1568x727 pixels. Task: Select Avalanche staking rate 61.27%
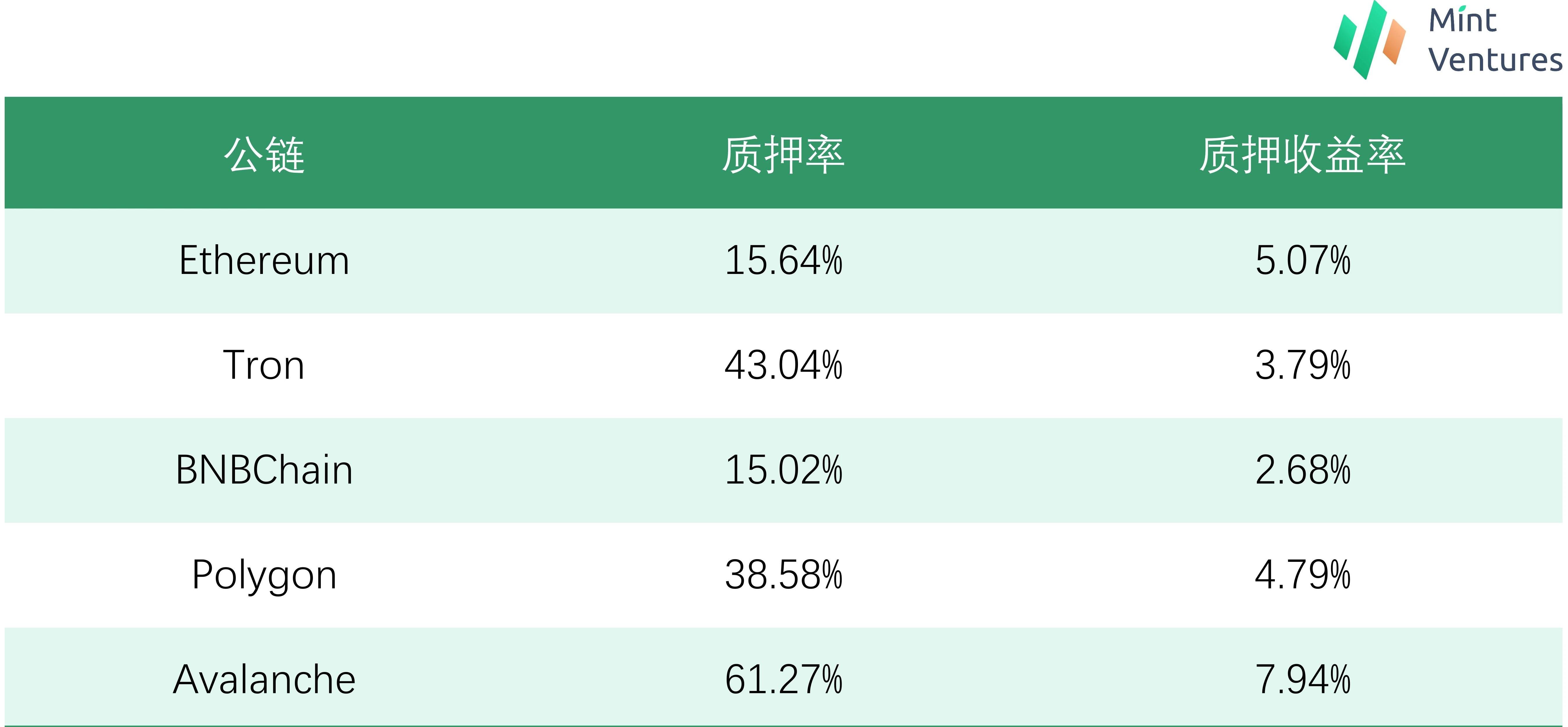coord(783,680)
